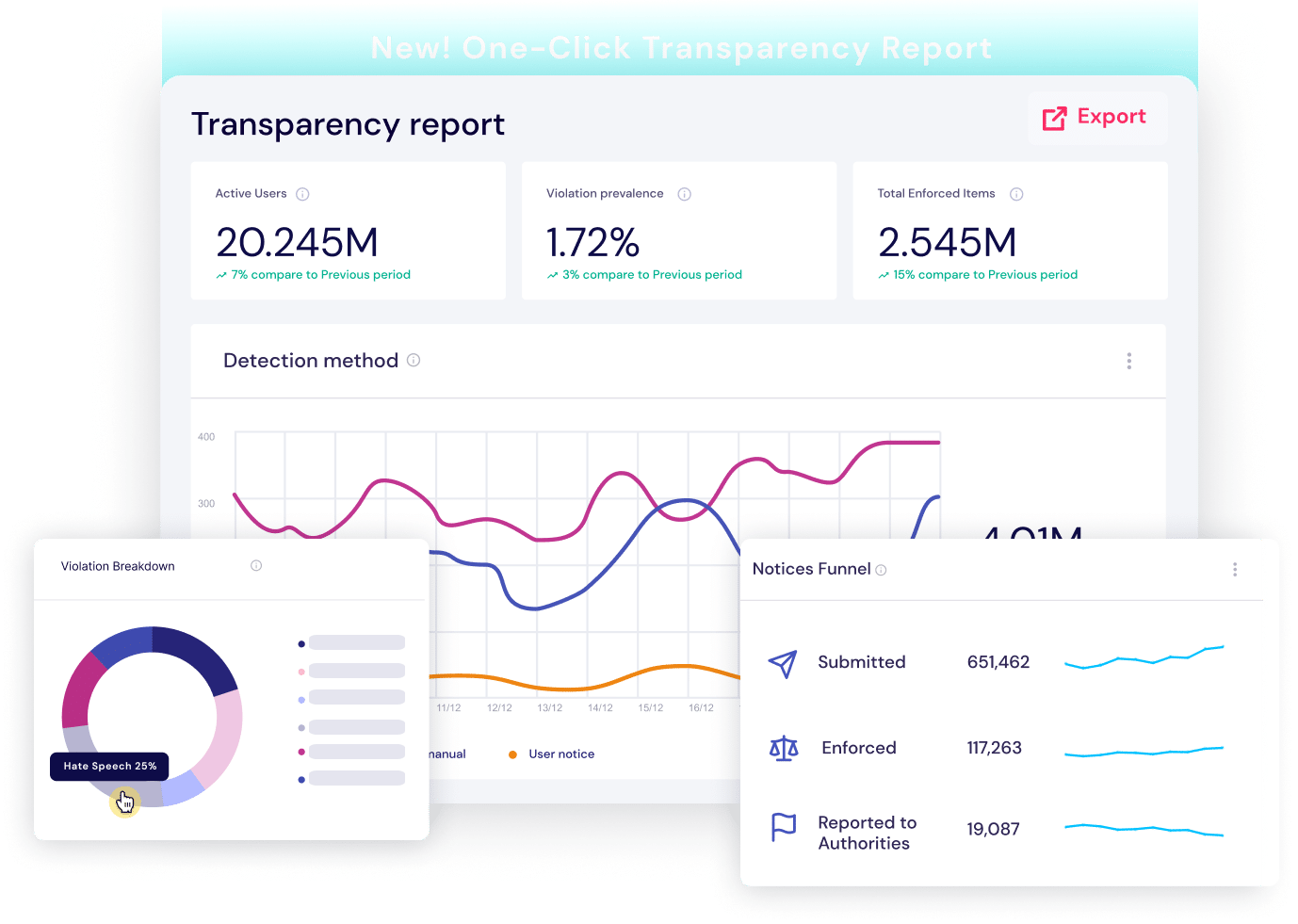Open the Notices Funnel info icon

point(881,570)
